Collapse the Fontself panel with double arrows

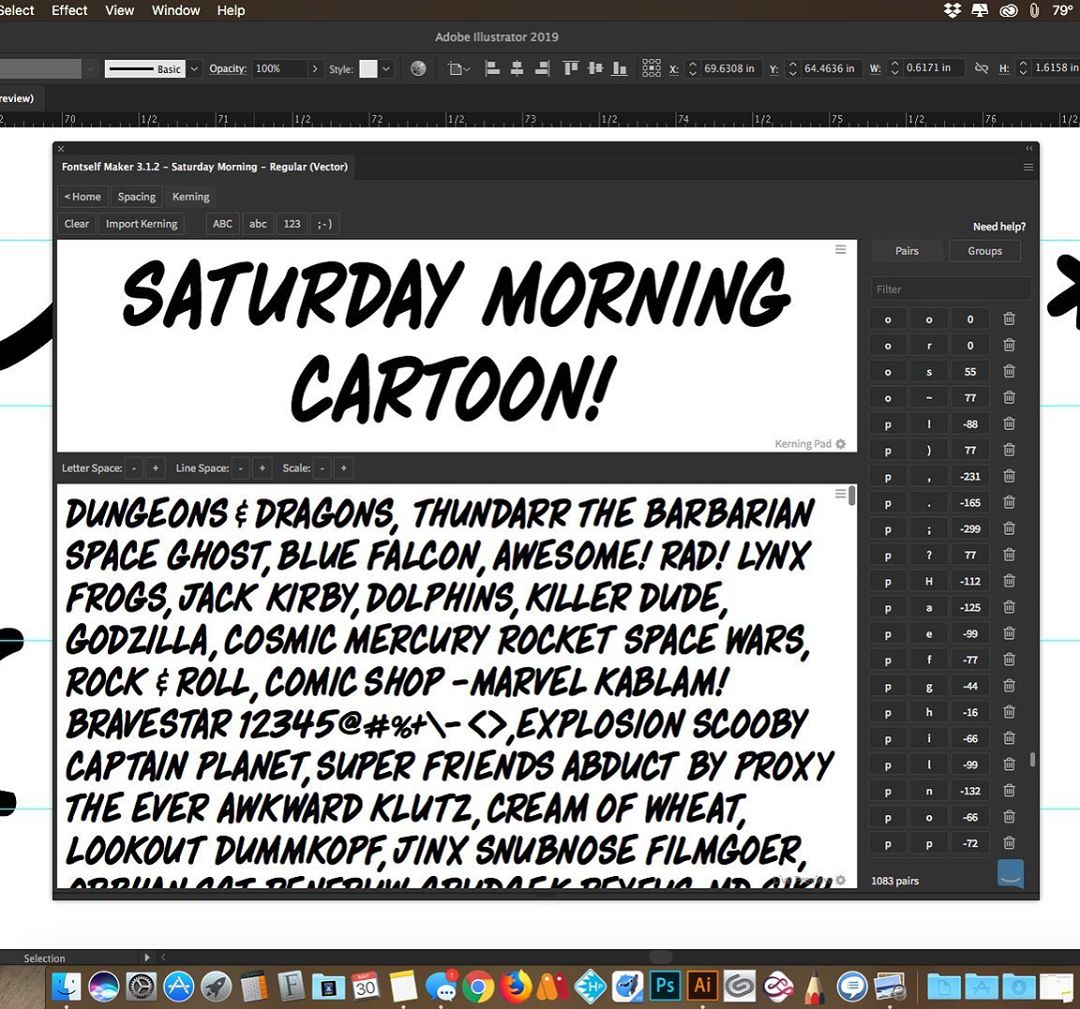[x=1029, y=148]
